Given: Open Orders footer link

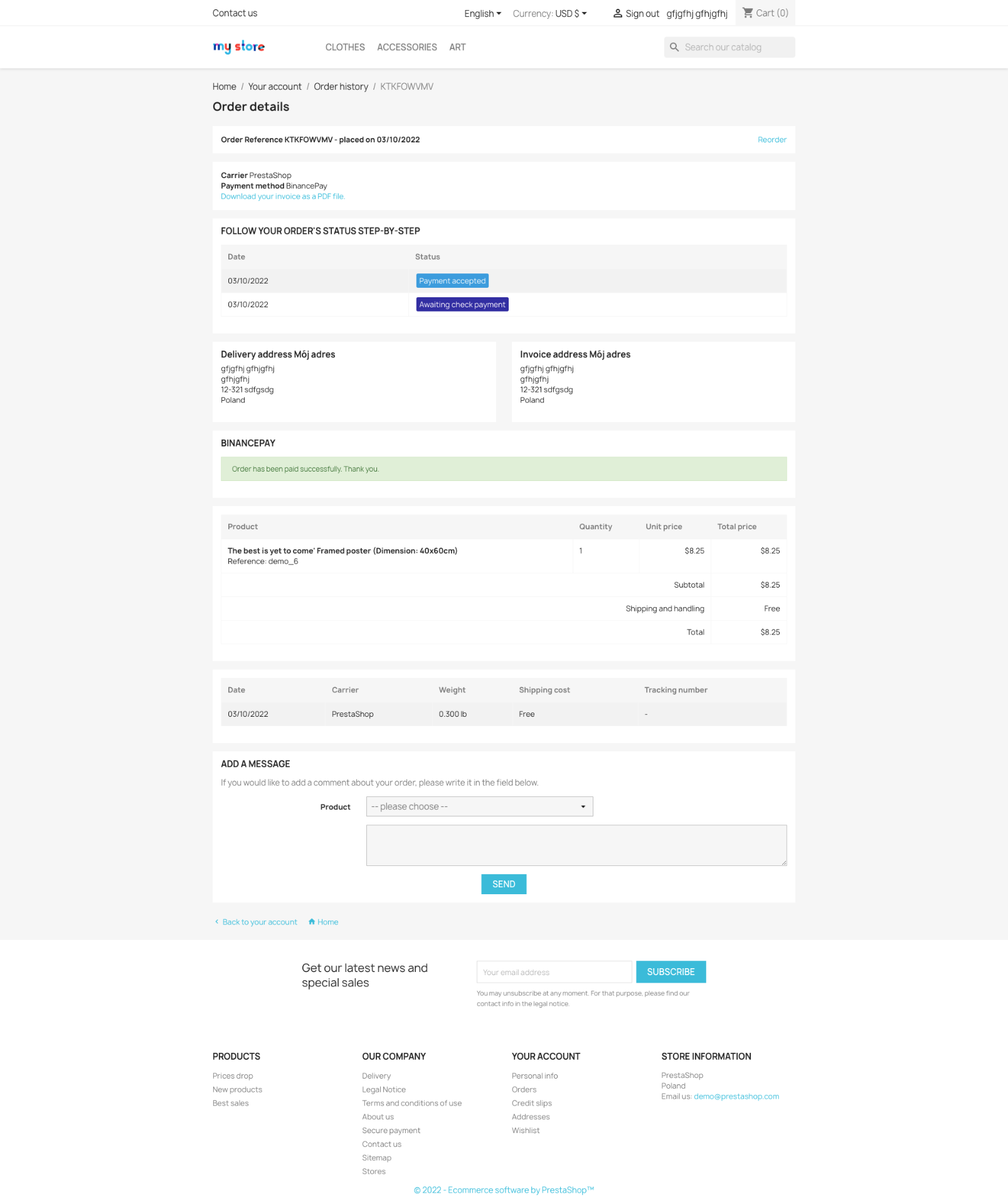Looking at the screenshot, I should pos(524,1090).
